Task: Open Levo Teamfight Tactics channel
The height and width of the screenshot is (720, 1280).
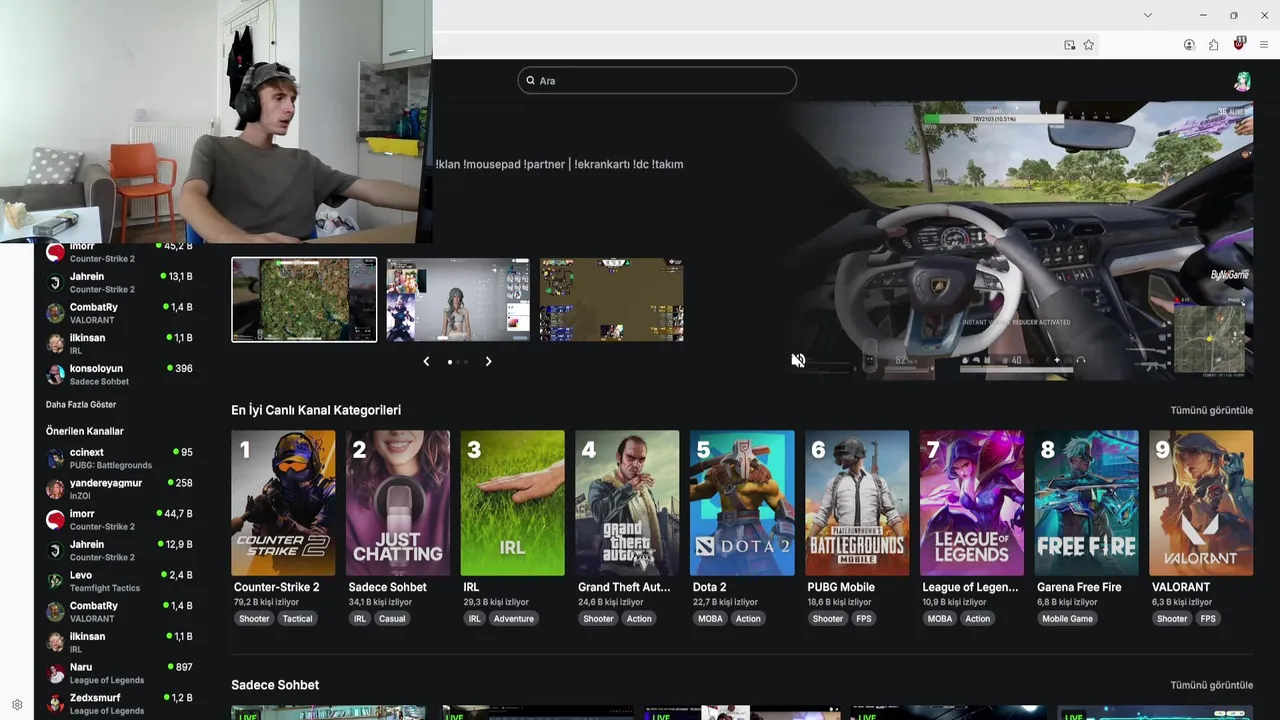Action: 119,581
